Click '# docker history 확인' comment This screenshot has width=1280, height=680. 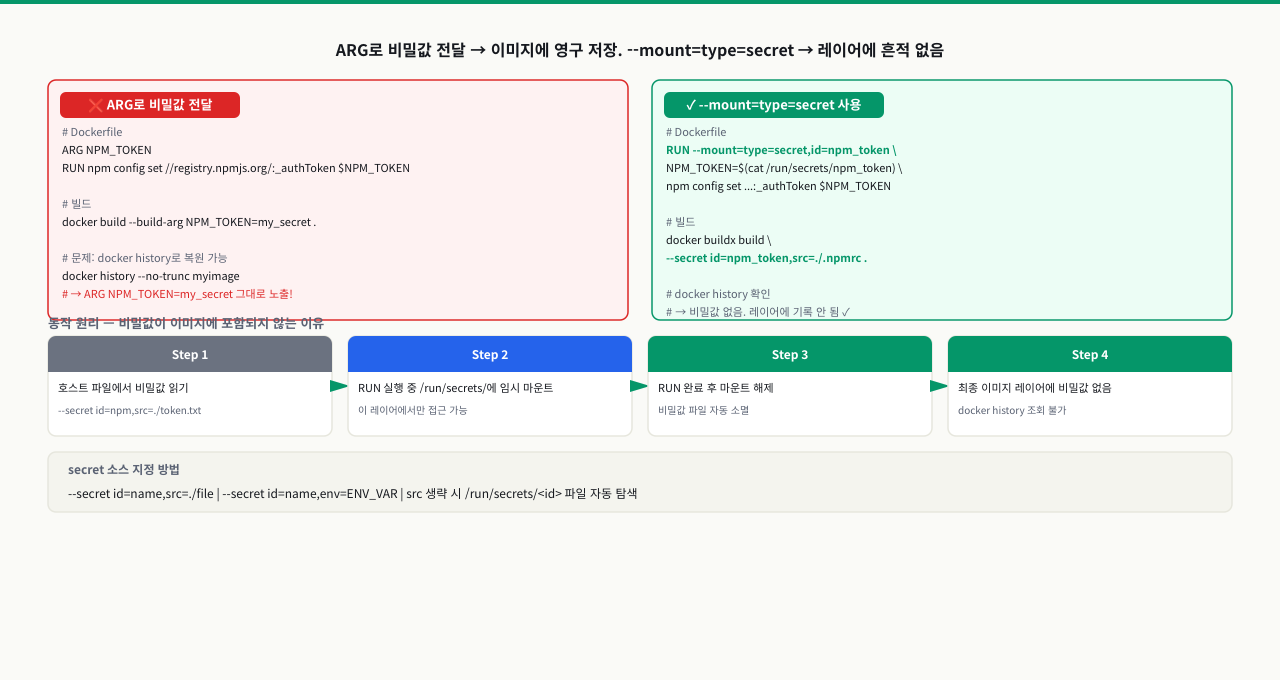pyautogui.click(x=719, y=294)
